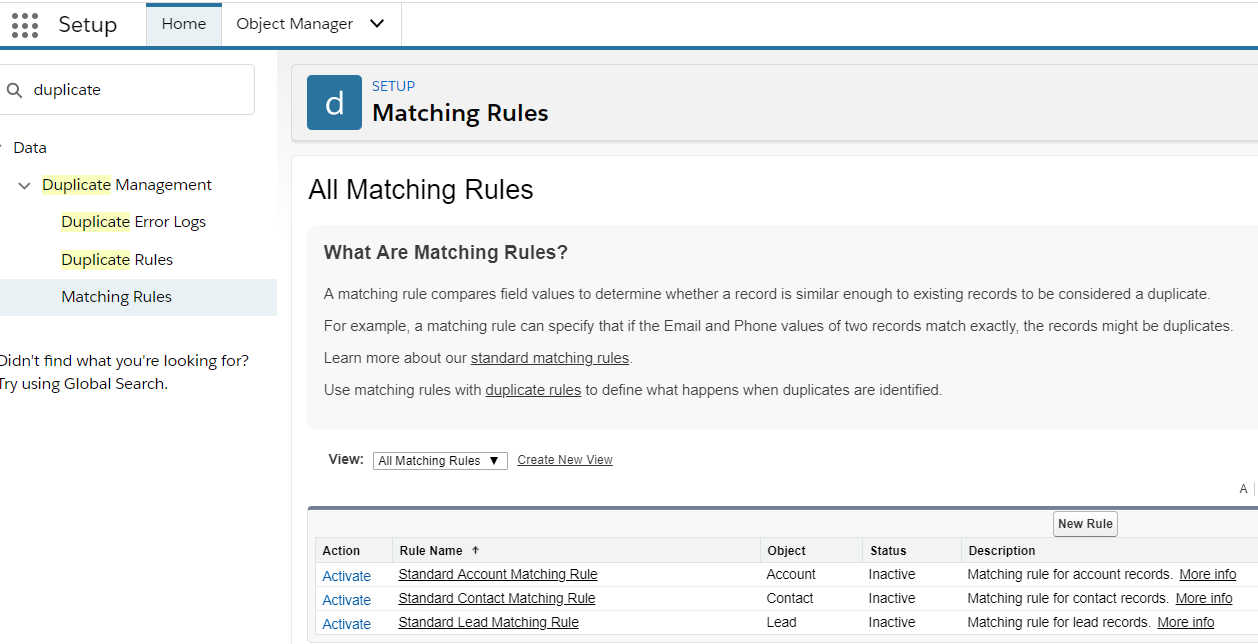Open the Standard Contact Matching Rule
Image resolution: width=1258 pixels, height=644 pixels.
point(497,599)
